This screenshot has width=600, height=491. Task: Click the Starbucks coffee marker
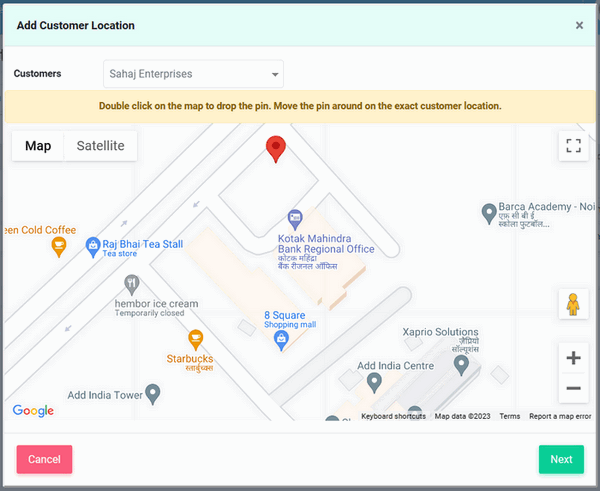(196, 340)
